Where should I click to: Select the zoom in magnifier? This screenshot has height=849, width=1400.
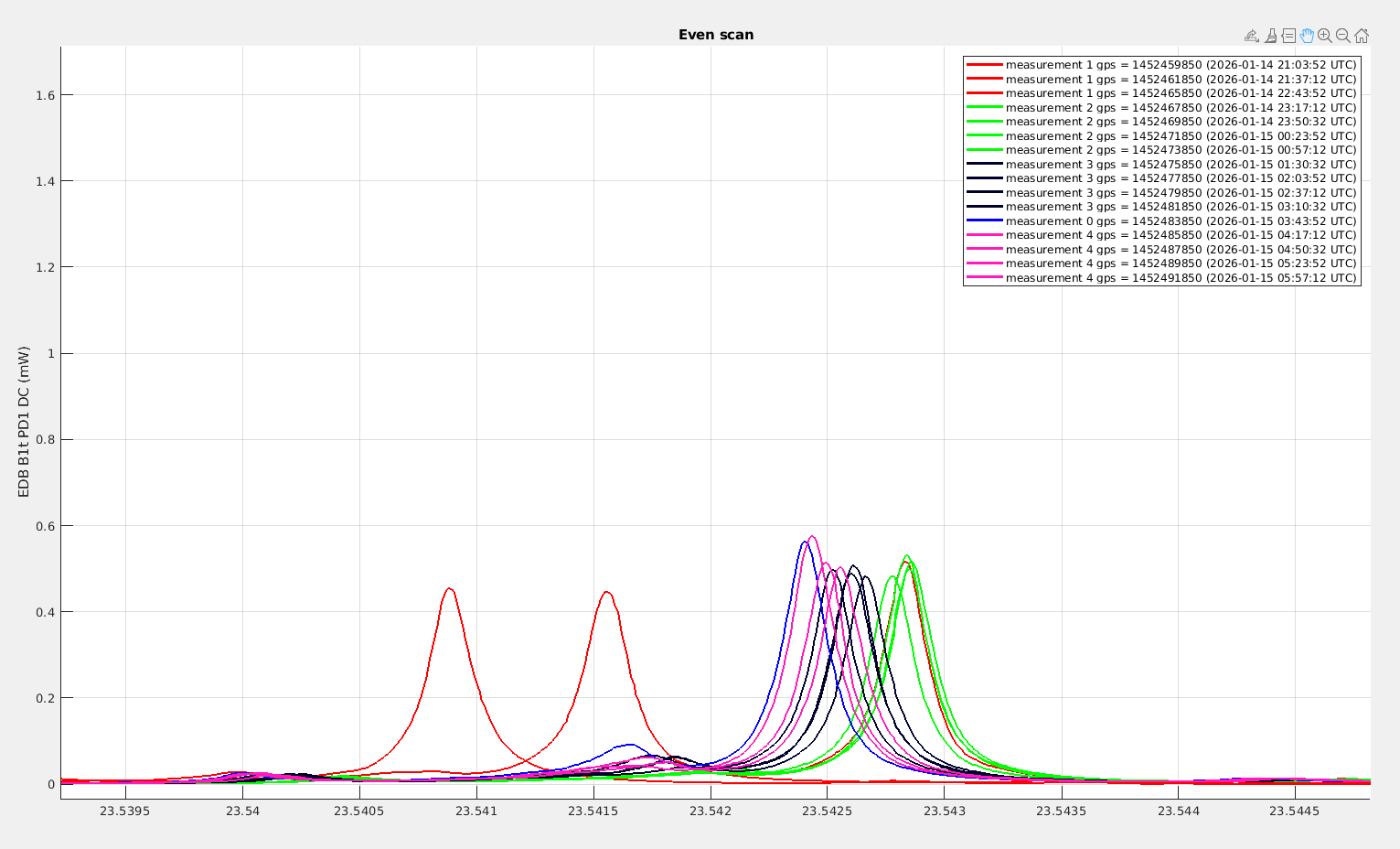point(1325,36)
